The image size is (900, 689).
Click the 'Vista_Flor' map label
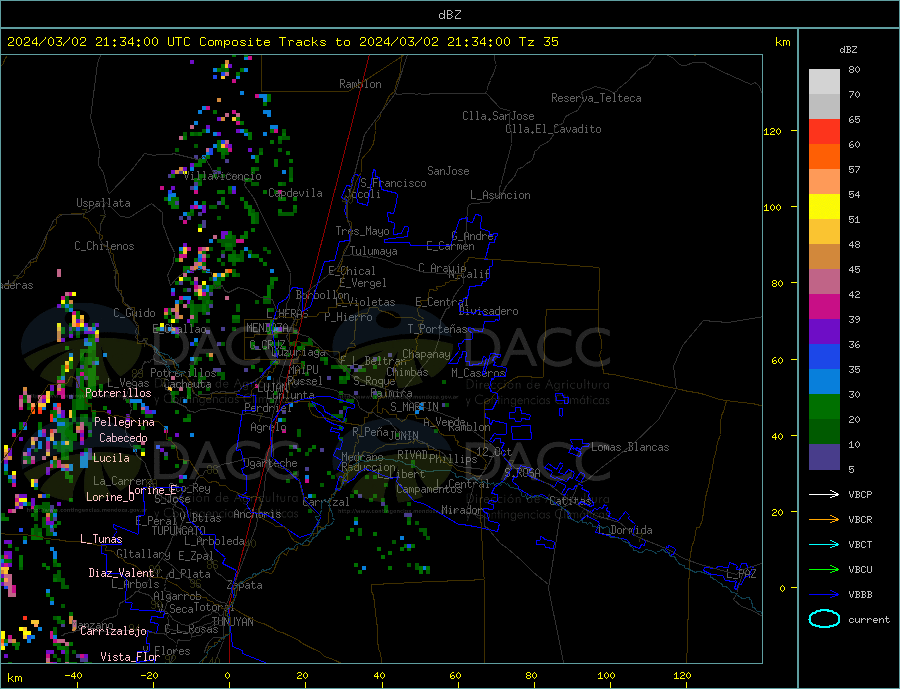[130, 657]
